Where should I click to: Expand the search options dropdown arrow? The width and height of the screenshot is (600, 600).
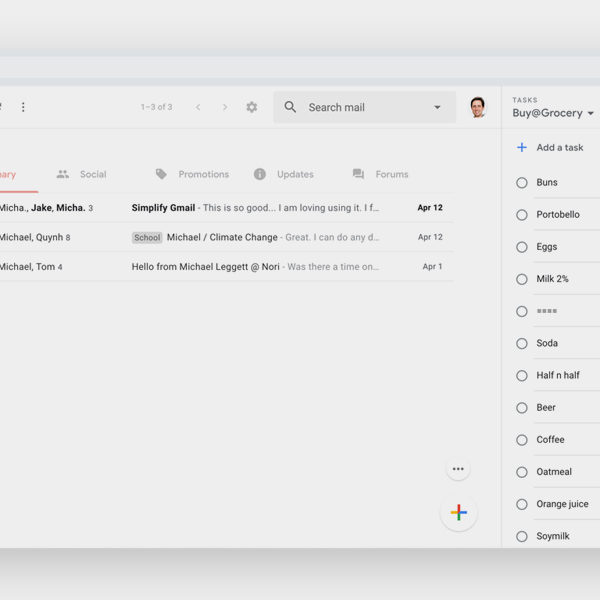[x=437, y=108]
